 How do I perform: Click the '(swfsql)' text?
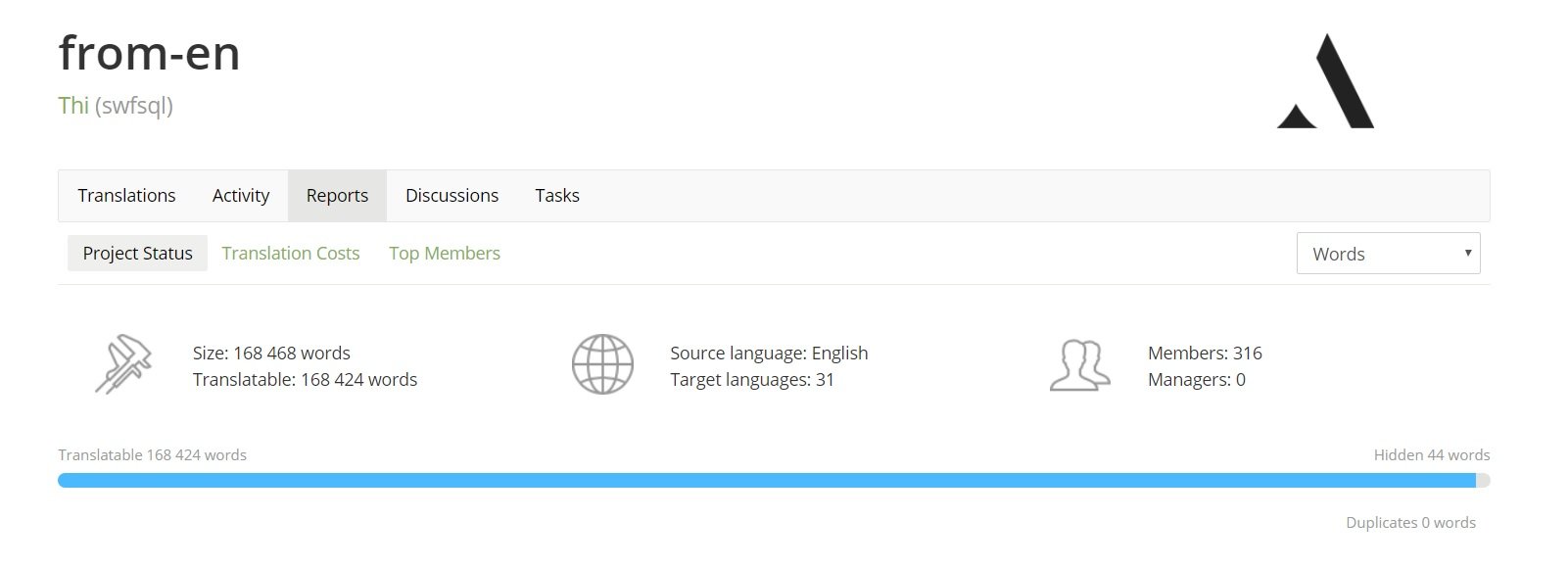click(x=134, y=106)
